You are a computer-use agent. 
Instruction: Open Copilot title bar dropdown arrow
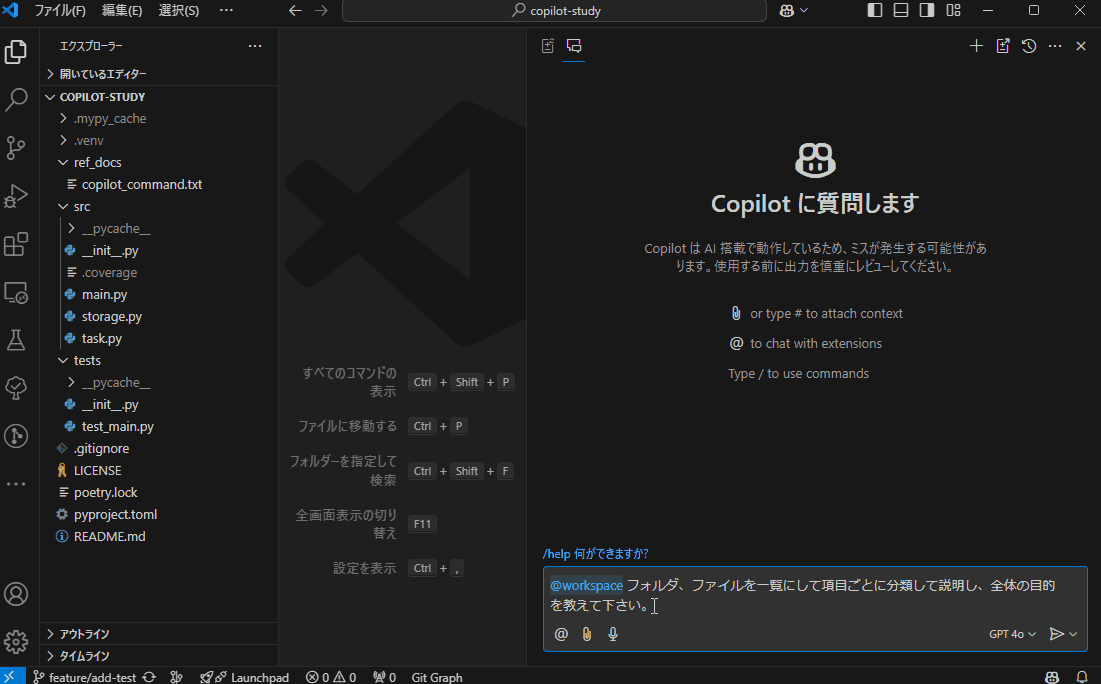pos(805,11)
